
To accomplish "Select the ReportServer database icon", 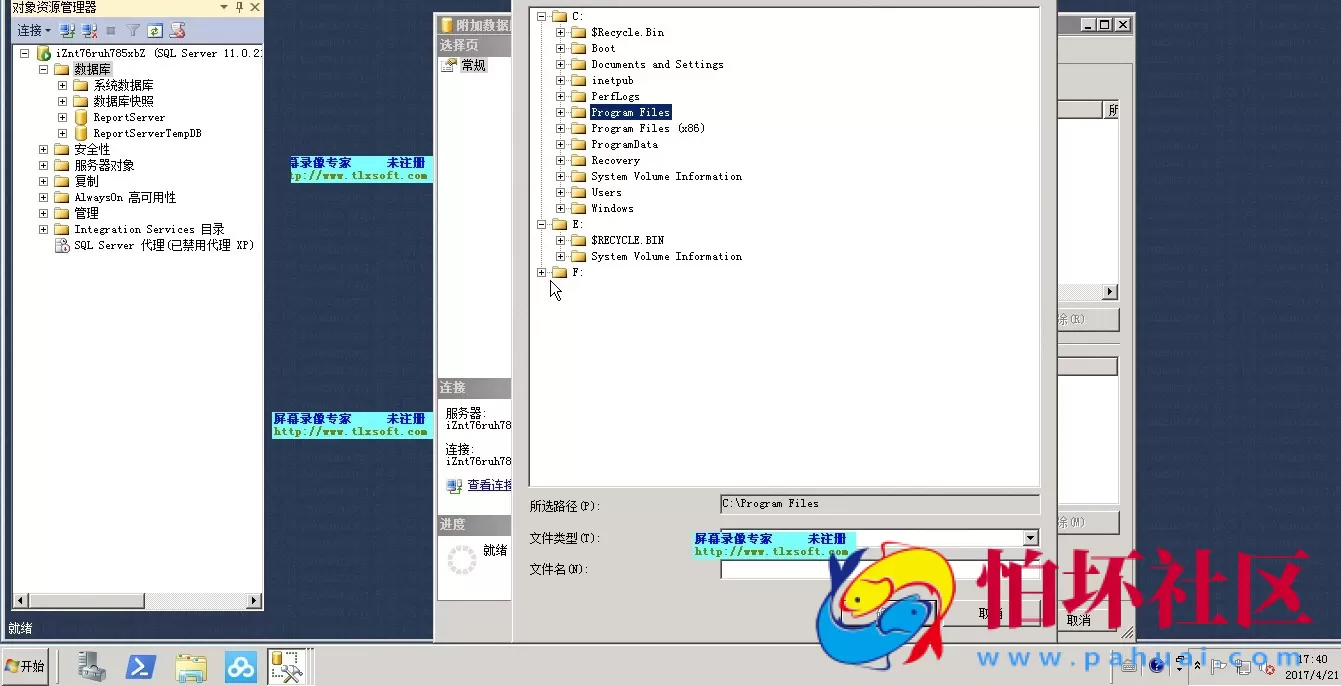I will tap(81, 118).
